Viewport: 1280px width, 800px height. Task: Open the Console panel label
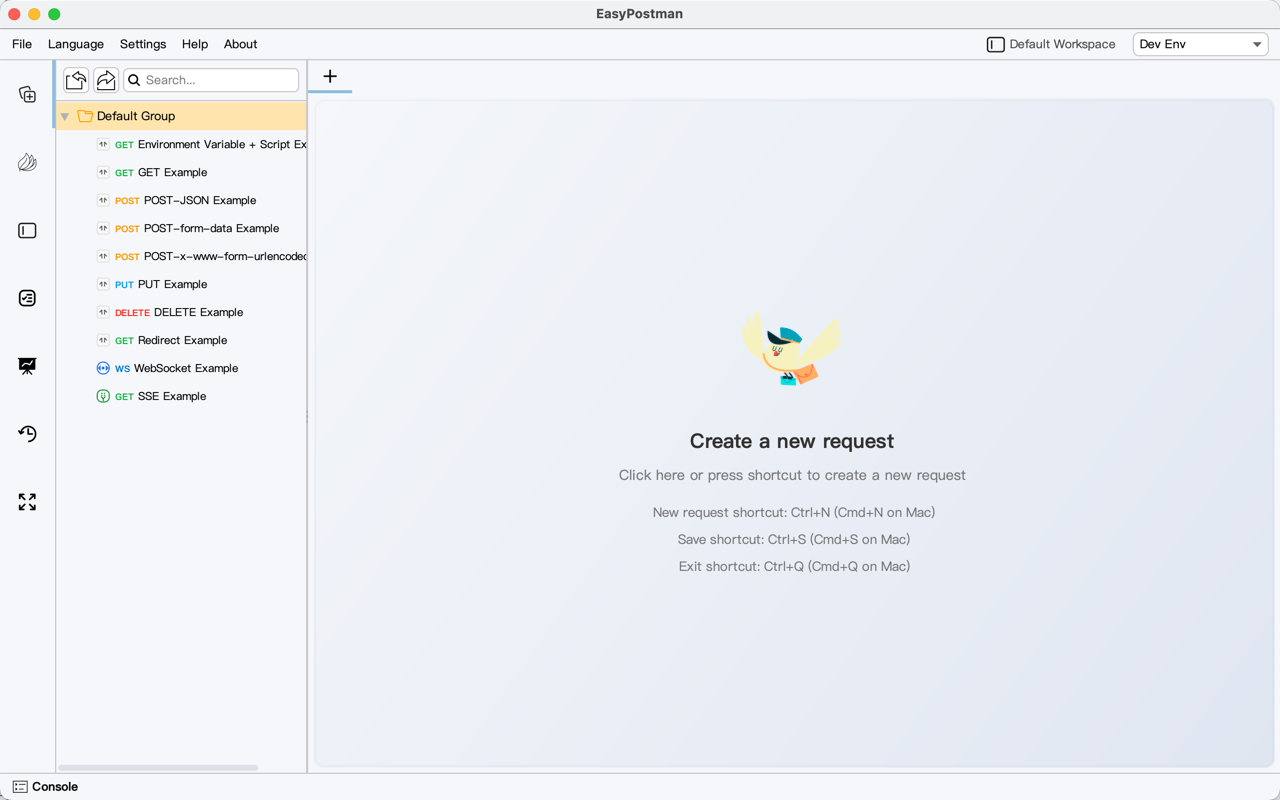pyautogui.click(x=55, y=787)
